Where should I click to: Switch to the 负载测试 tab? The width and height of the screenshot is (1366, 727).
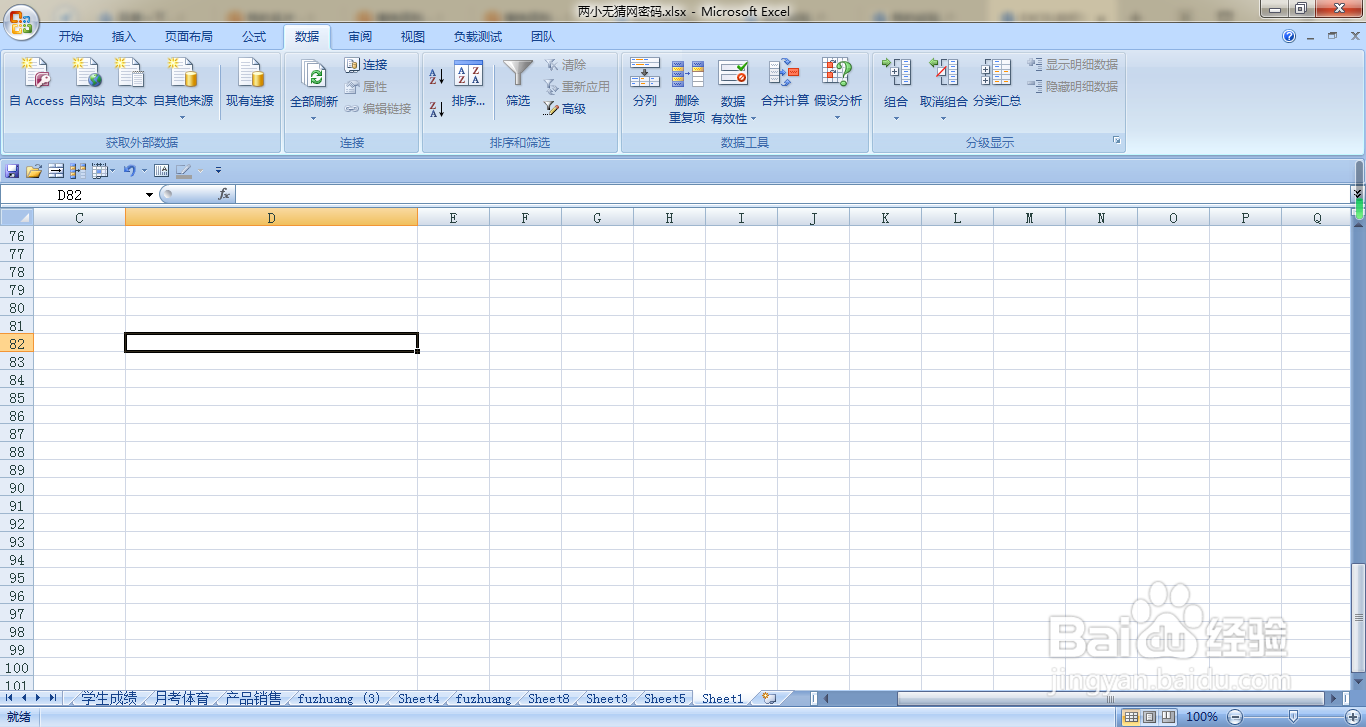coord(478,37)
